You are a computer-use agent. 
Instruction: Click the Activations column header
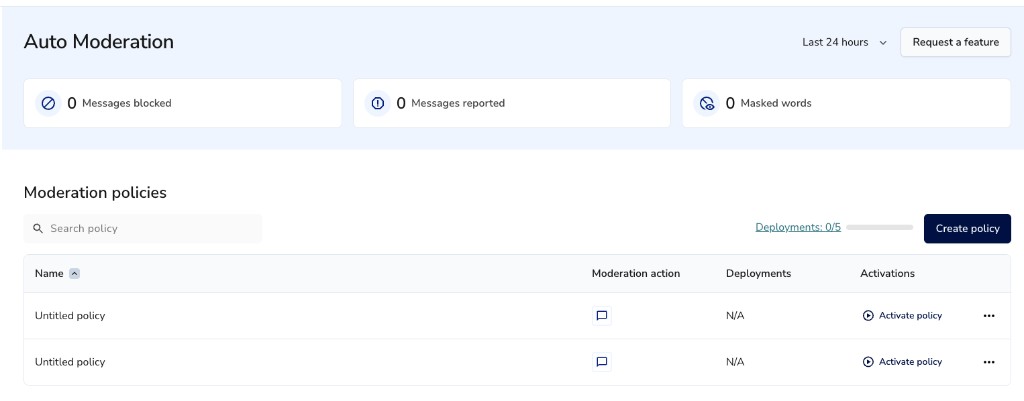point(887,274)
